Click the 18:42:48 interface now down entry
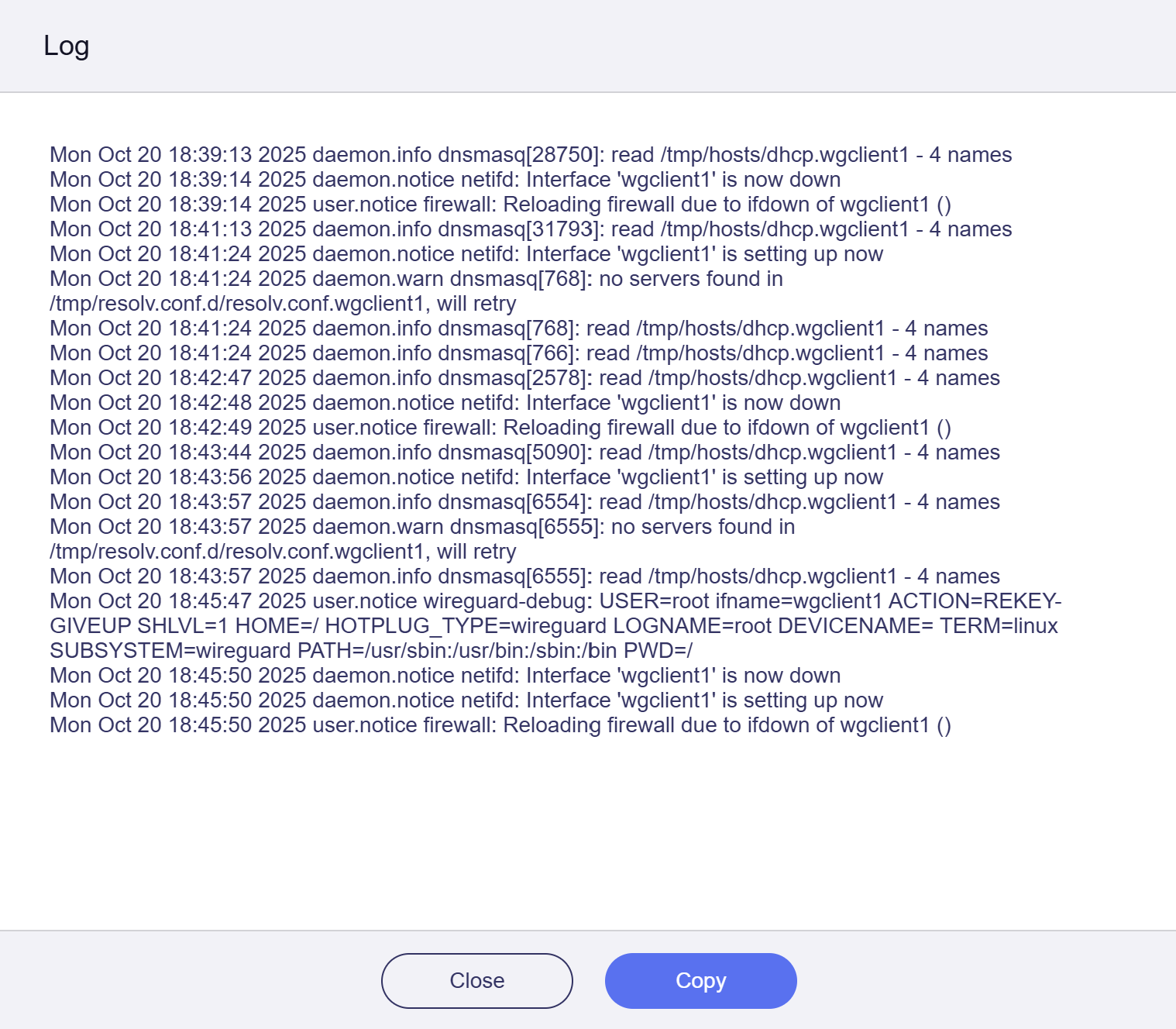The height and width of the screenshot is (1029, 1176). [x=445, y=403]
